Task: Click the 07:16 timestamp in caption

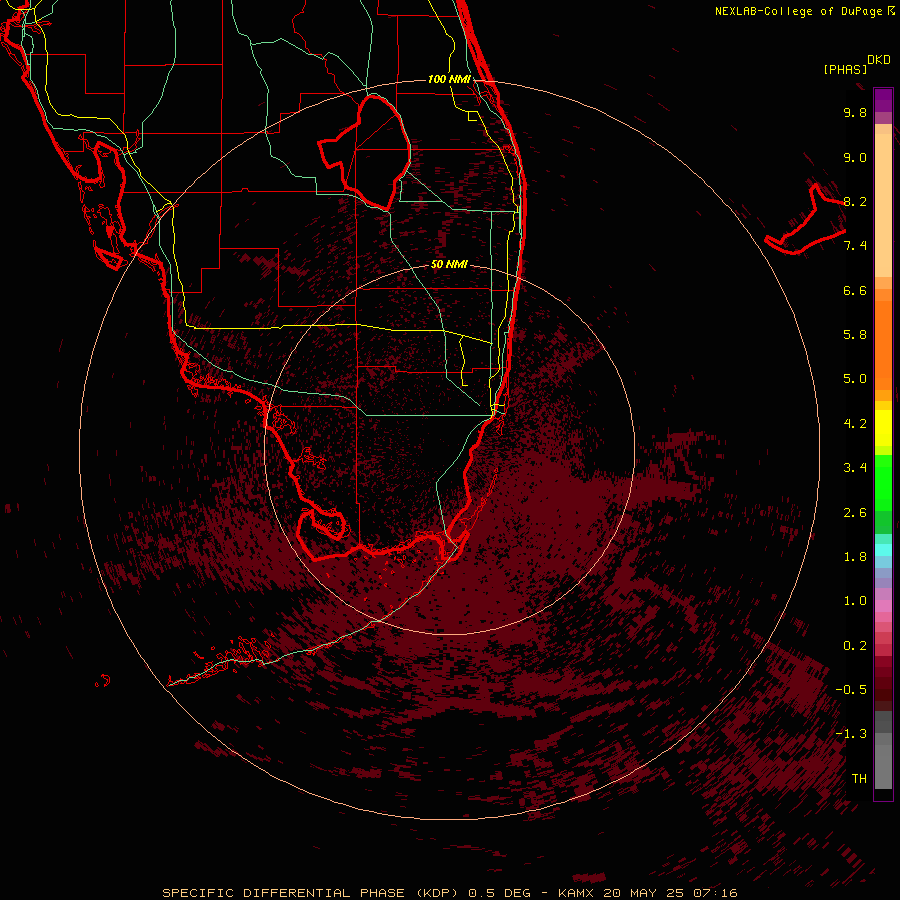Action: [x=718, y=893]
